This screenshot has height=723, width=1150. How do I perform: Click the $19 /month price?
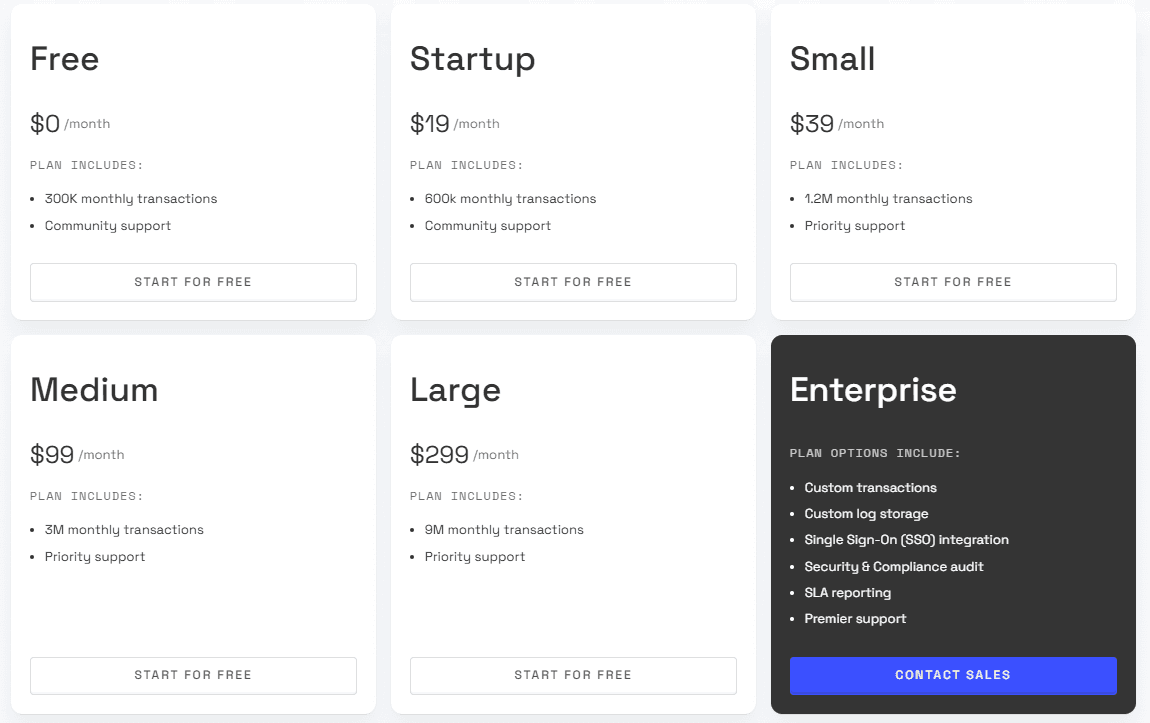455,124
